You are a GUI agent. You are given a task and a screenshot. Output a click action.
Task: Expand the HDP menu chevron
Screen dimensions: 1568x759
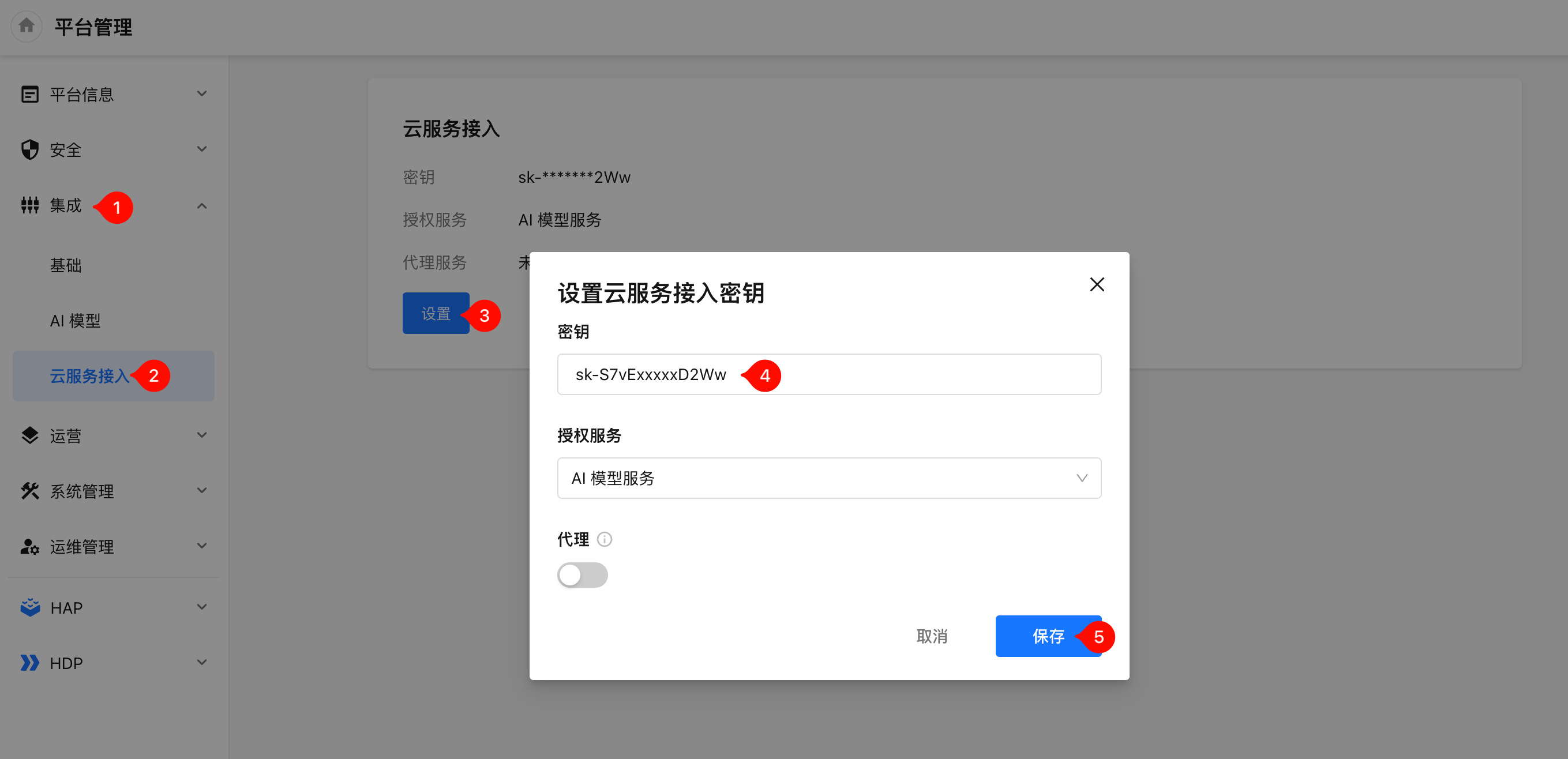[202, 662]
